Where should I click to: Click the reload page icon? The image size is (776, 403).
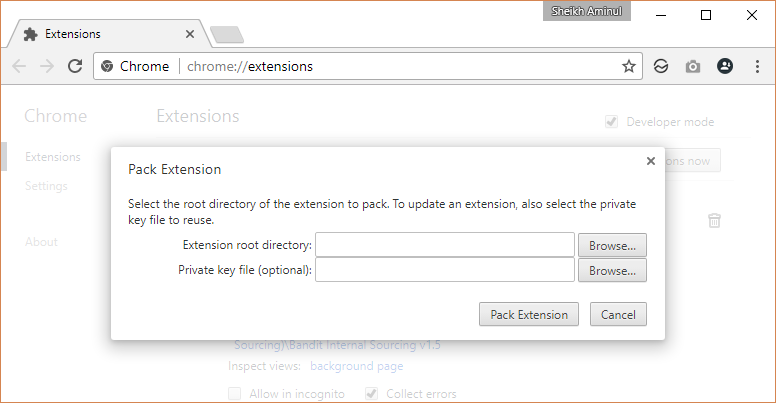[x=74, y=66]
